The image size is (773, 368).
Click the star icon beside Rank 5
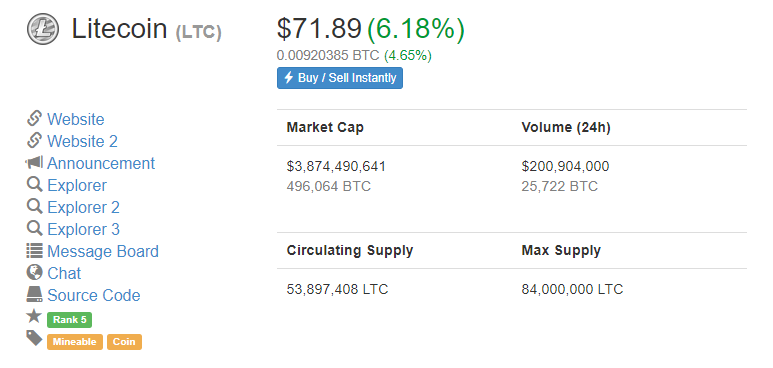pyautogui.click(x=35, y=316)
